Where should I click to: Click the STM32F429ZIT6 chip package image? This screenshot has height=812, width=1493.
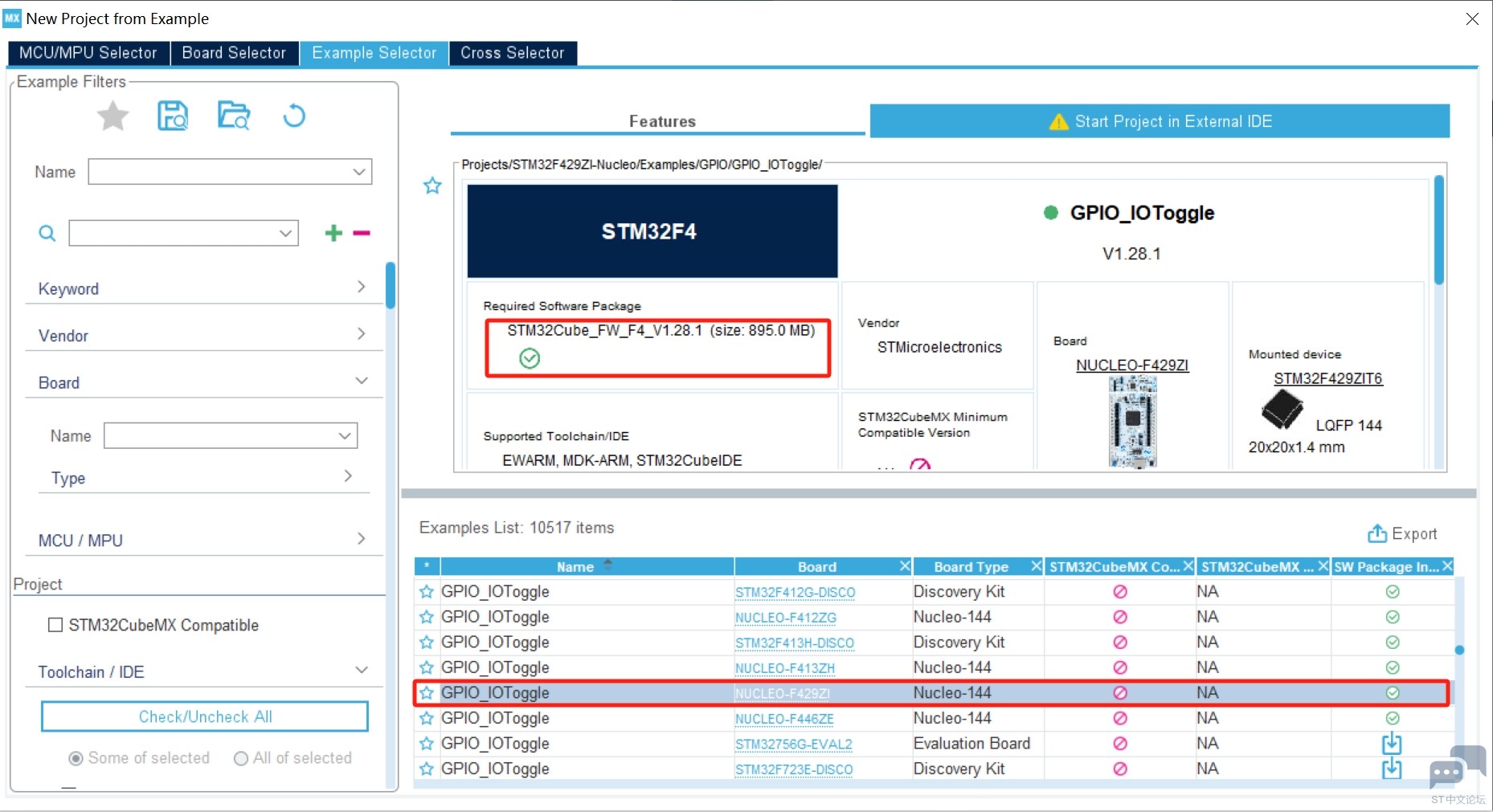[x=1282, y=410]
